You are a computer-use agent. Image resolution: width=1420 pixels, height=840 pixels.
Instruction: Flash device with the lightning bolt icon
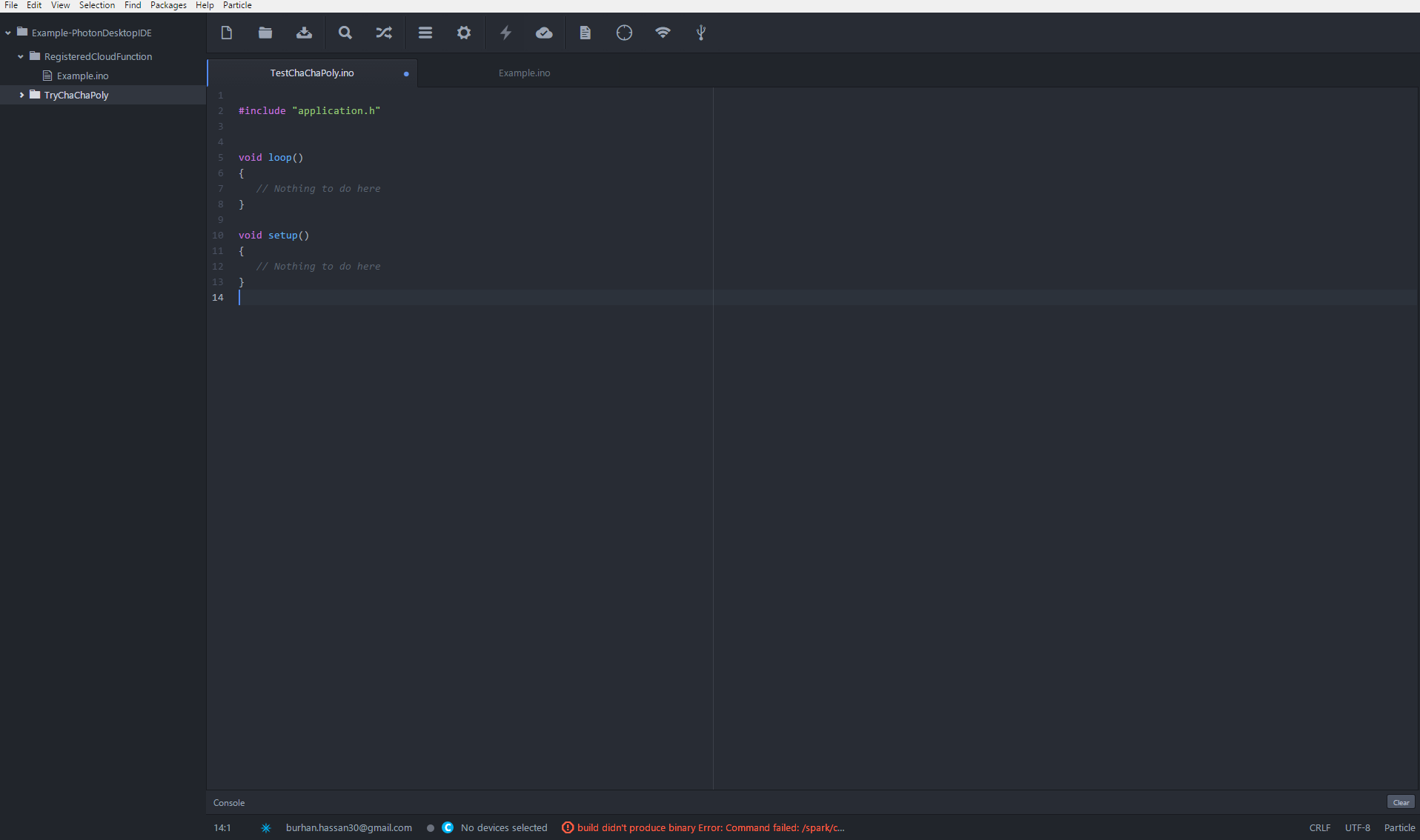click(505, 33)
